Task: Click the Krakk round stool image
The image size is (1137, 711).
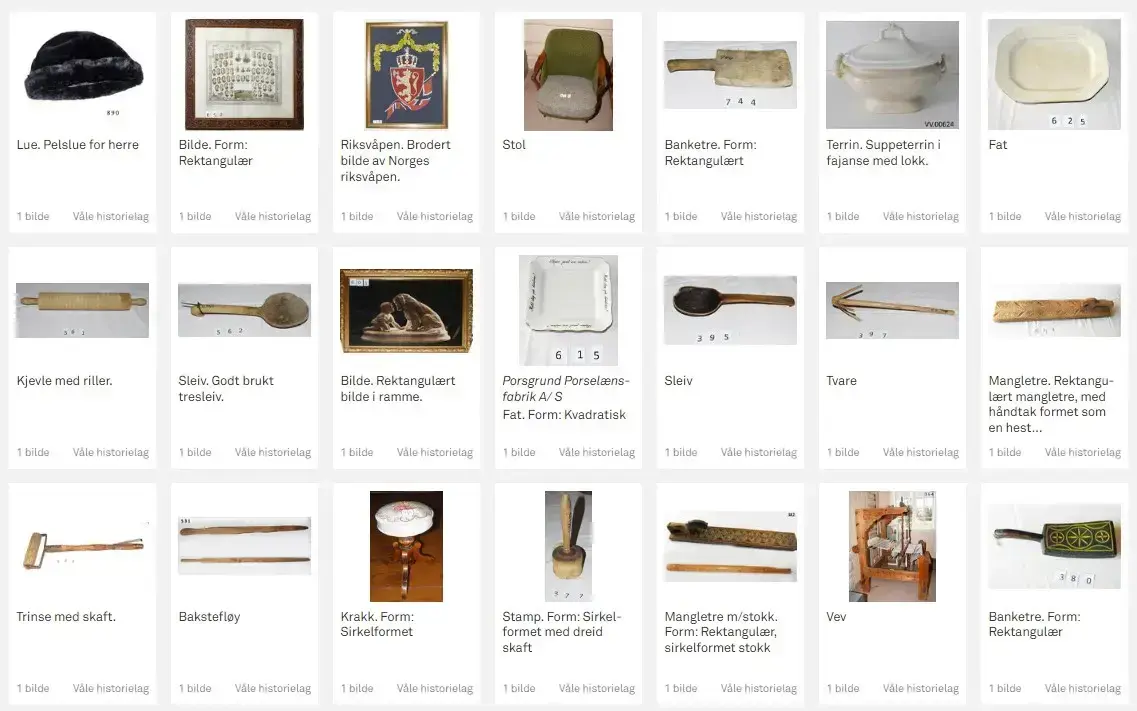Action: [406, 546]
